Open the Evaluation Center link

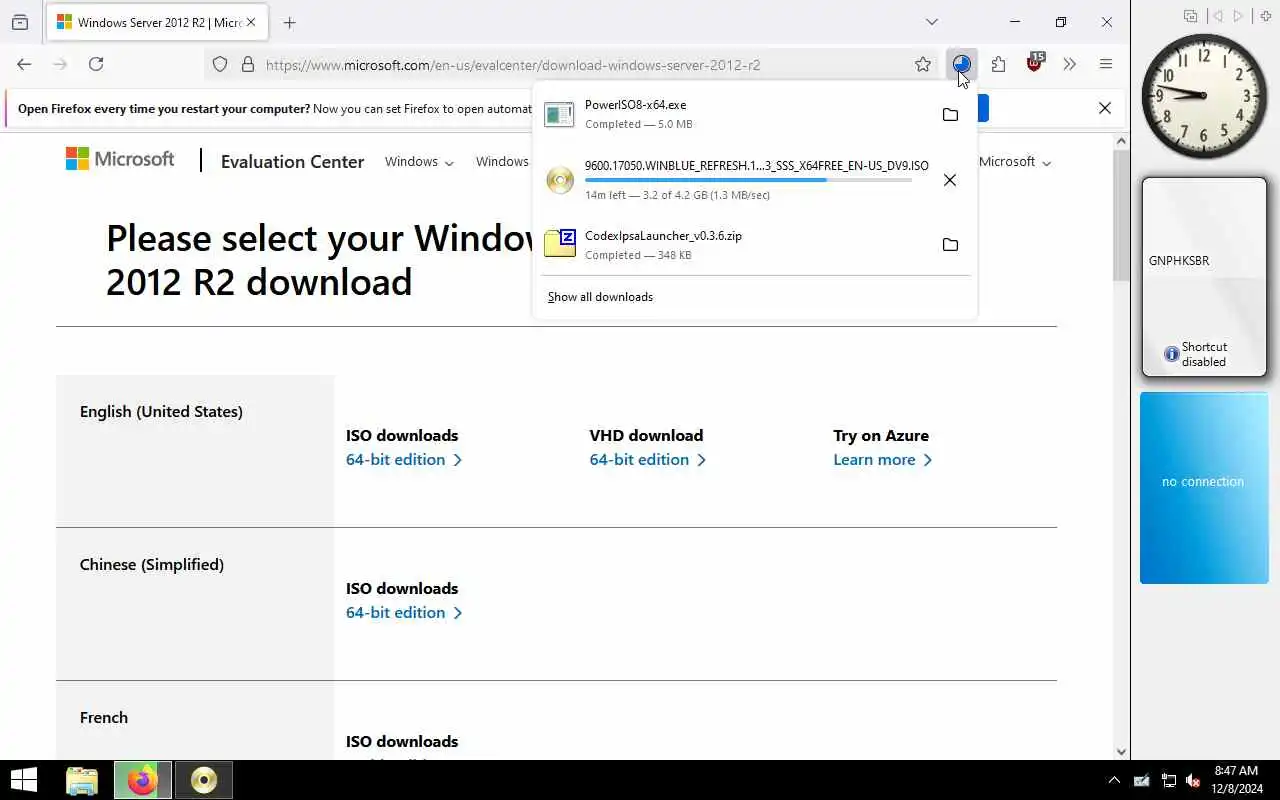[292, 162]
